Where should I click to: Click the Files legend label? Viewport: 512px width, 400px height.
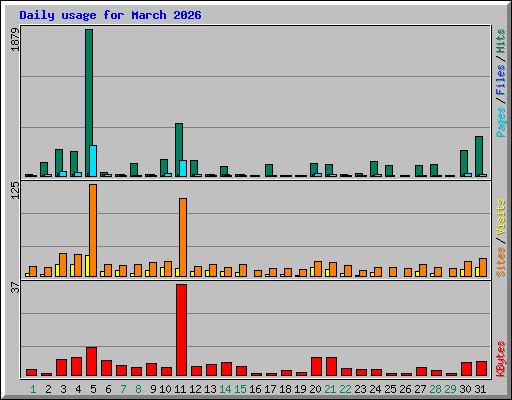501,80
